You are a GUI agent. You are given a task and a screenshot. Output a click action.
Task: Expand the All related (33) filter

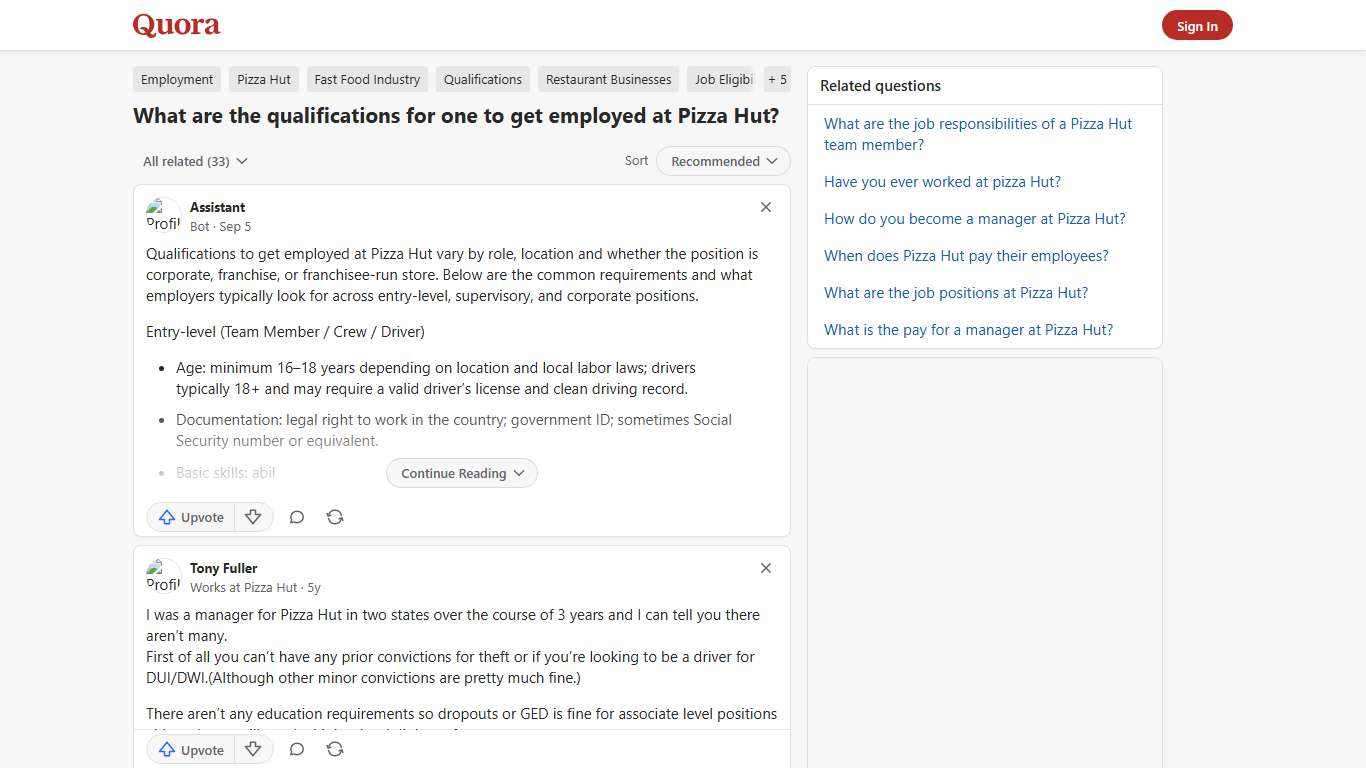pyautogui.click(x=195, y=161)
